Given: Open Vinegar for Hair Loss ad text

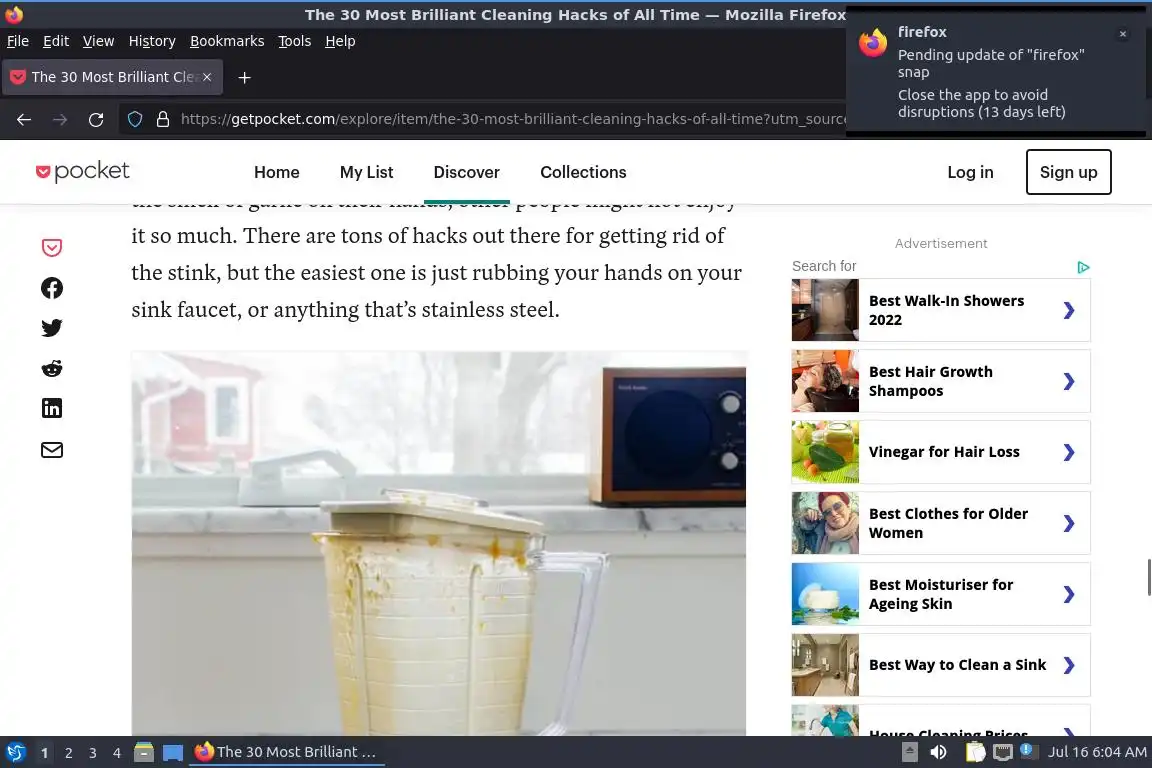Looking at the screenshot, I should click(944, 452).
